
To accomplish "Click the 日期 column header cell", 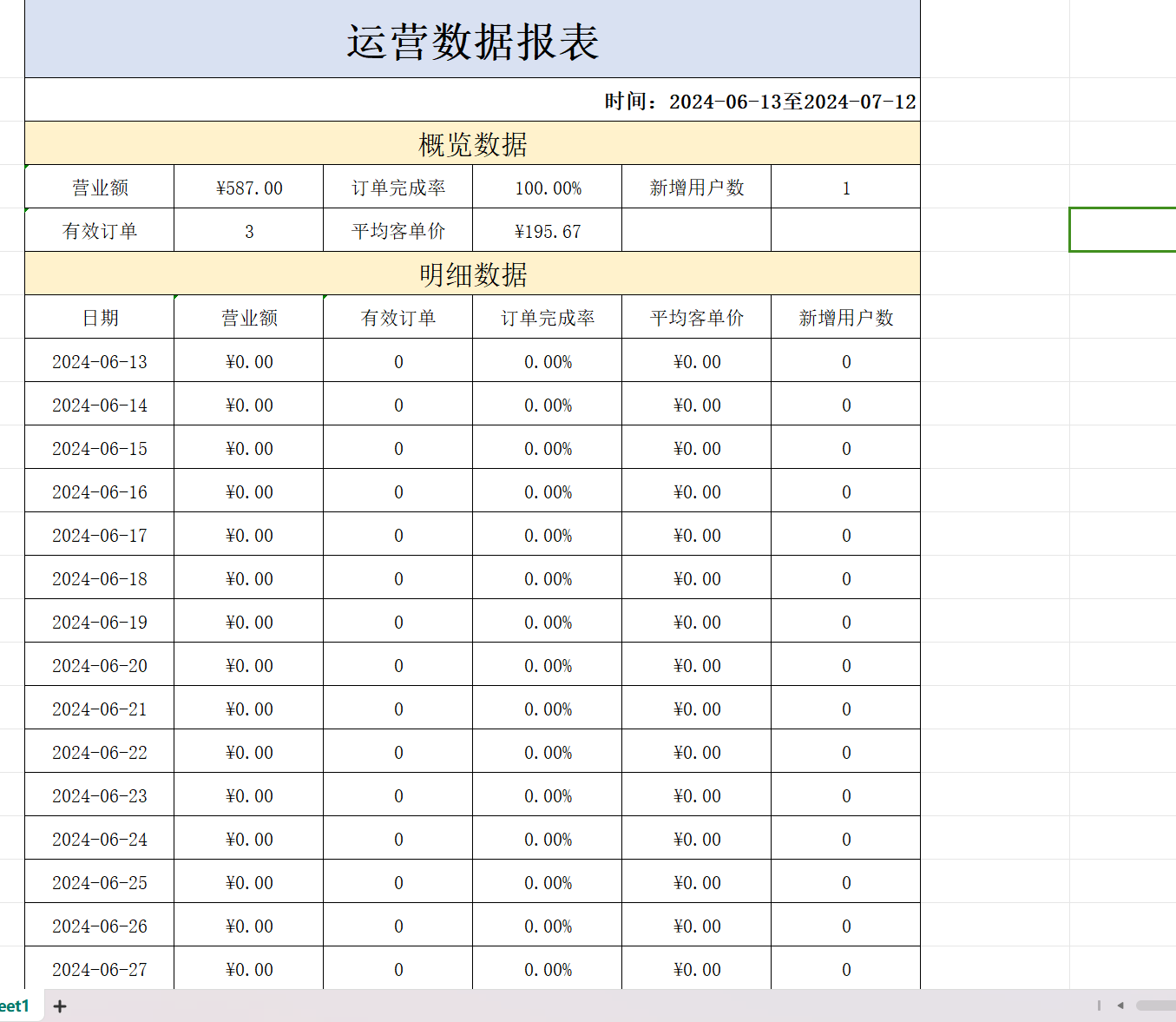I will click(100, 317).
